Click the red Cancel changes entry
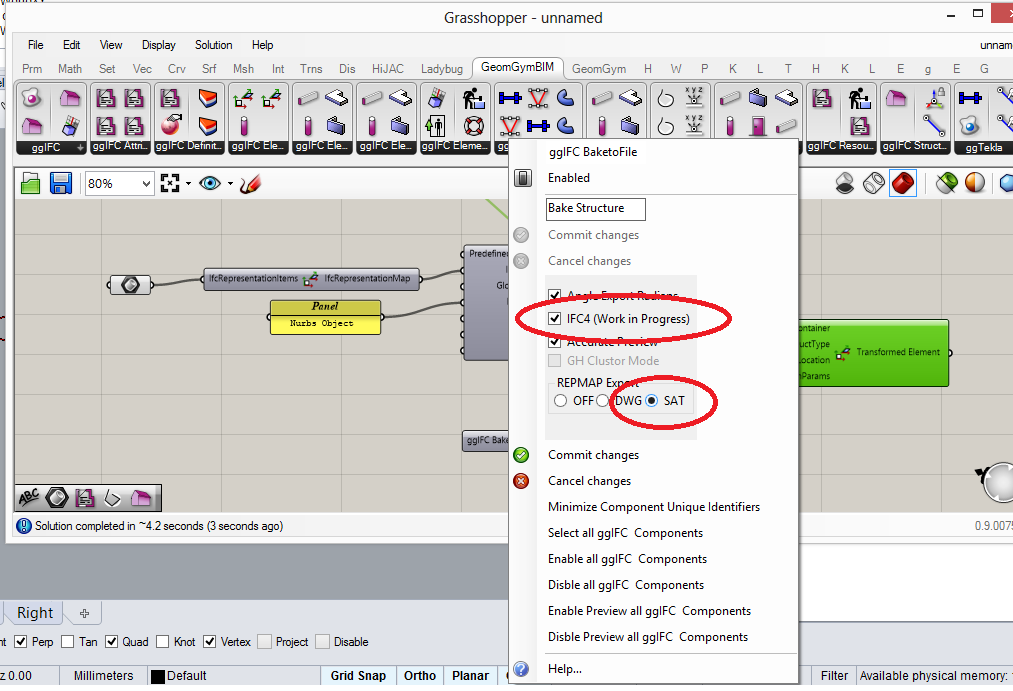The height and width of the screenshot is (691, 1013). point(589,480)
